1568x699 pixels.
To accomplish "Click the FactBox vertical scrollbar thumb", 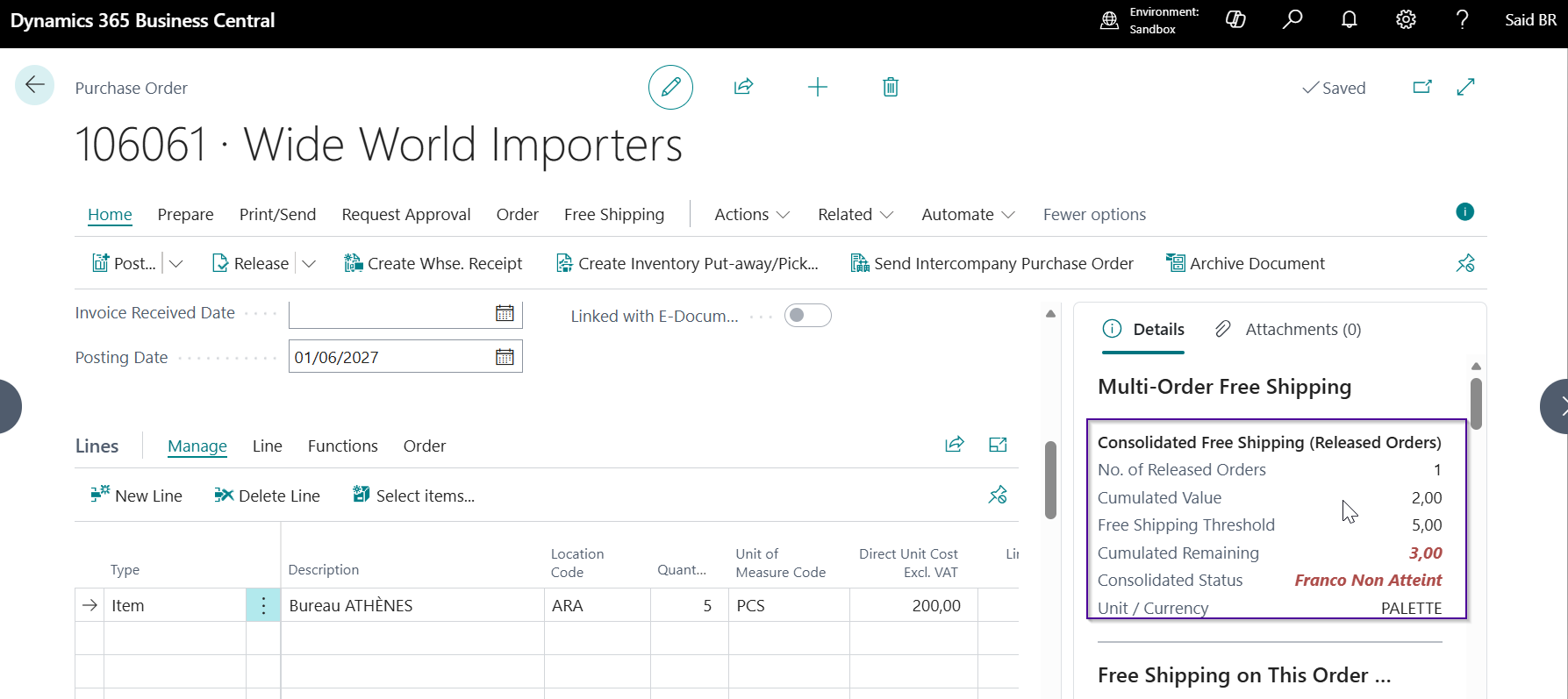I will coord(1476,403).
